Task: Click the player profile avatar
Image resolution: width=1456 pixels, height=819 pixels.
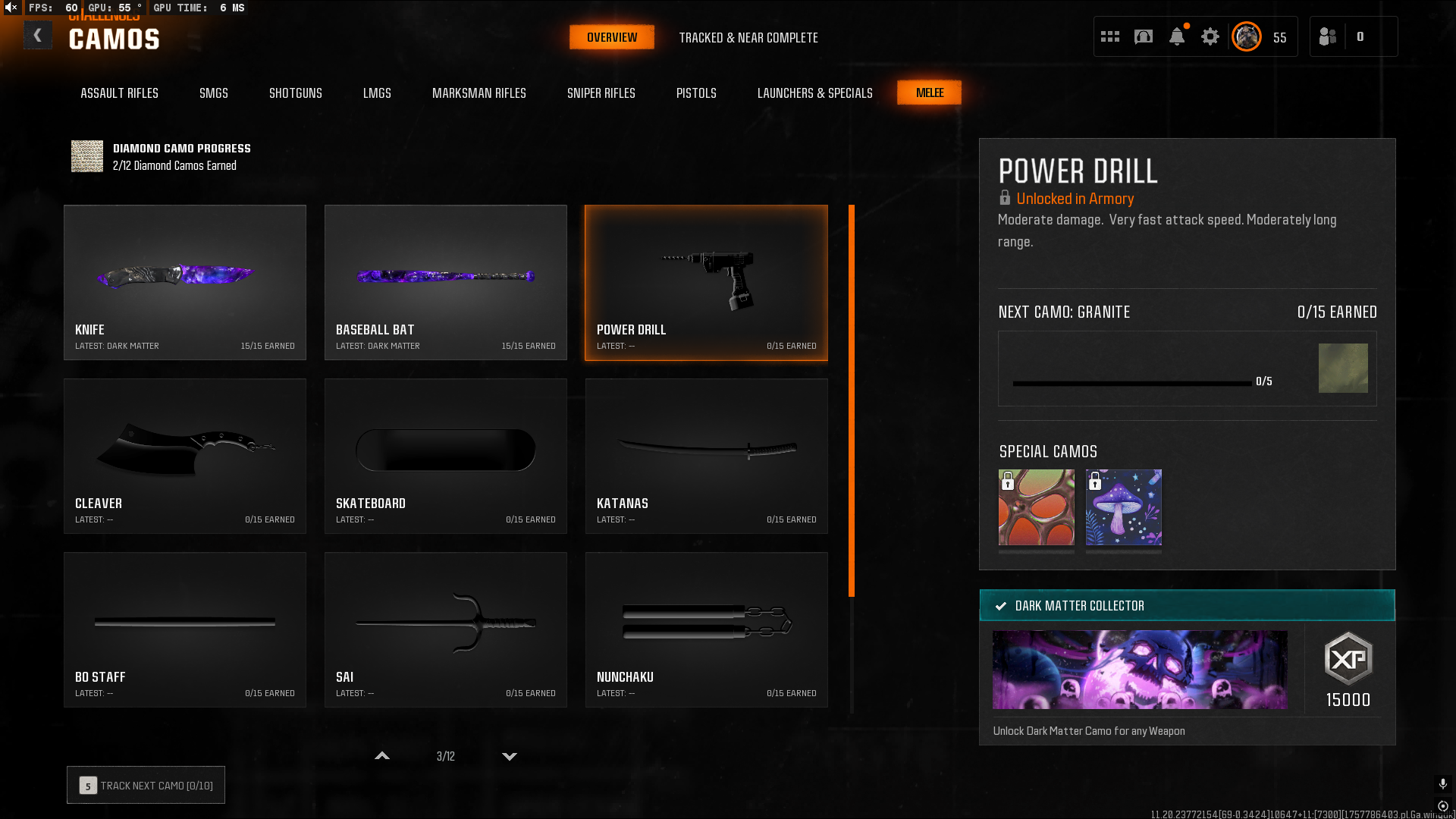Action: tap(1247, 36)
